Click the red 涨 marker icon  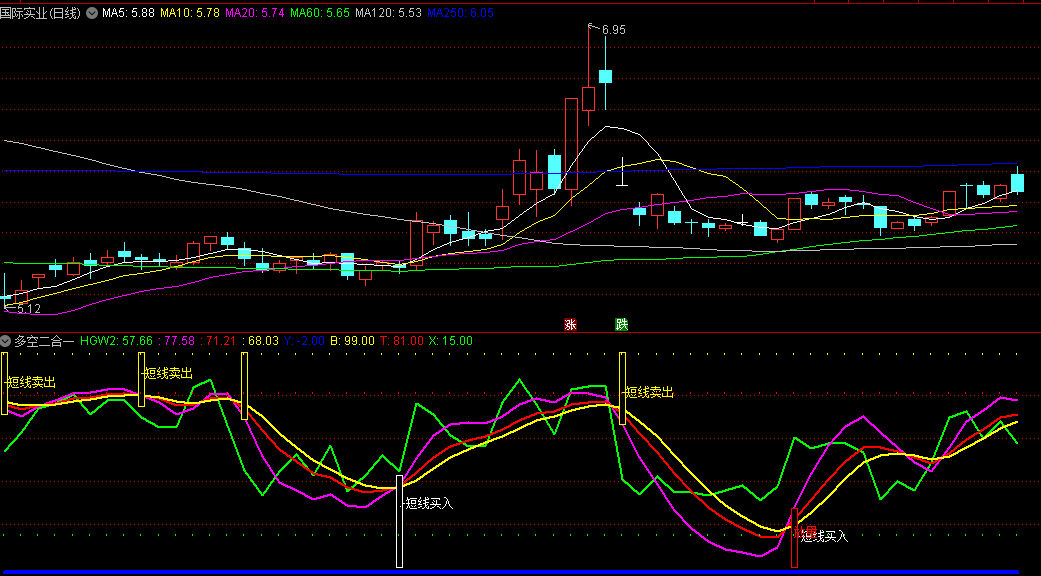[570, 324]
